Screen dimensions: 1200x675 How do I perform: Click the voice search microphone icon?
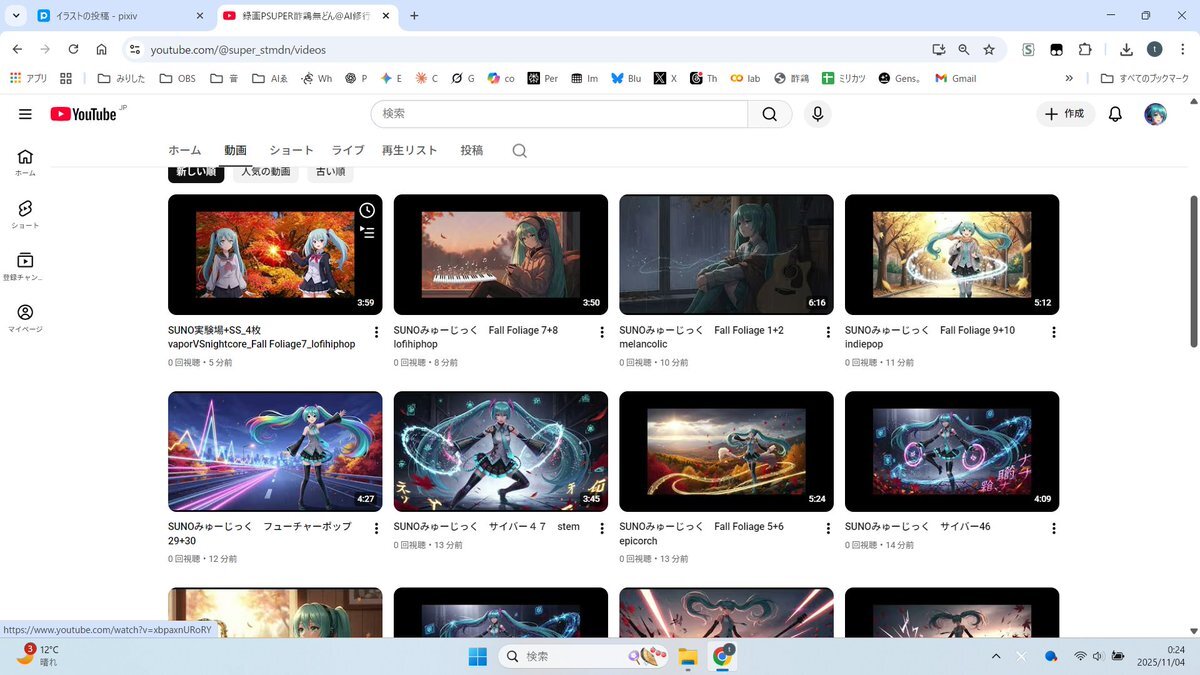click(817, 114)
